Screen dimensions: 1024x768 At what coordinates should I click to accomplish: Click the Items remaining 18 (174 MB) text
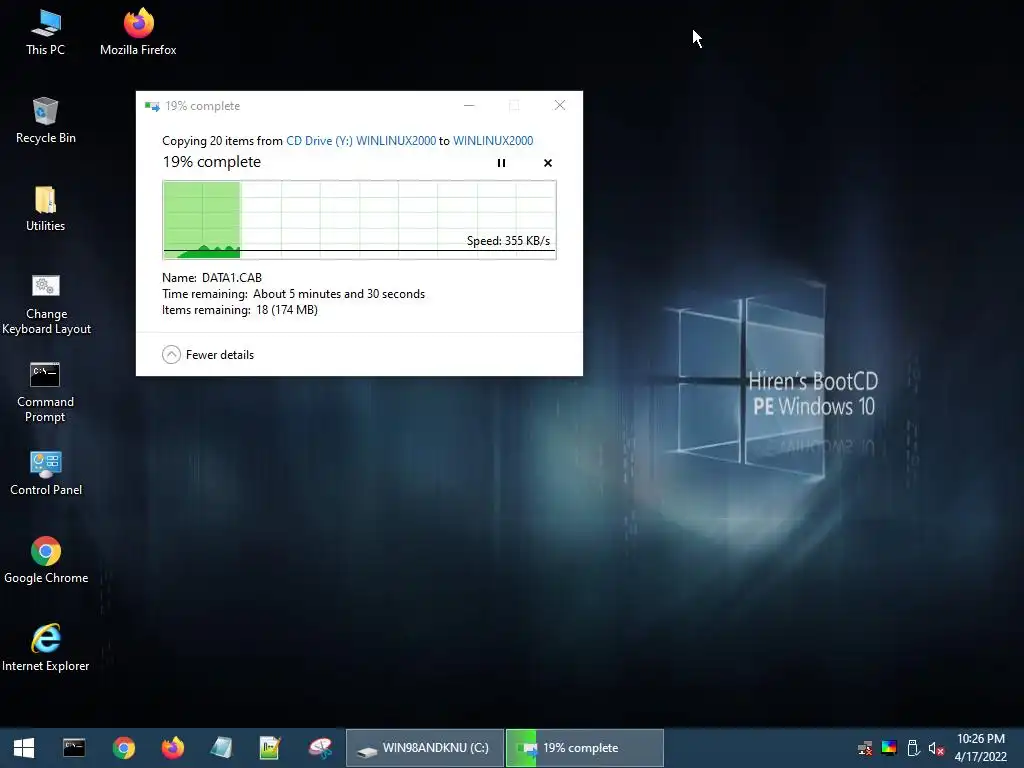pos(240,310)
